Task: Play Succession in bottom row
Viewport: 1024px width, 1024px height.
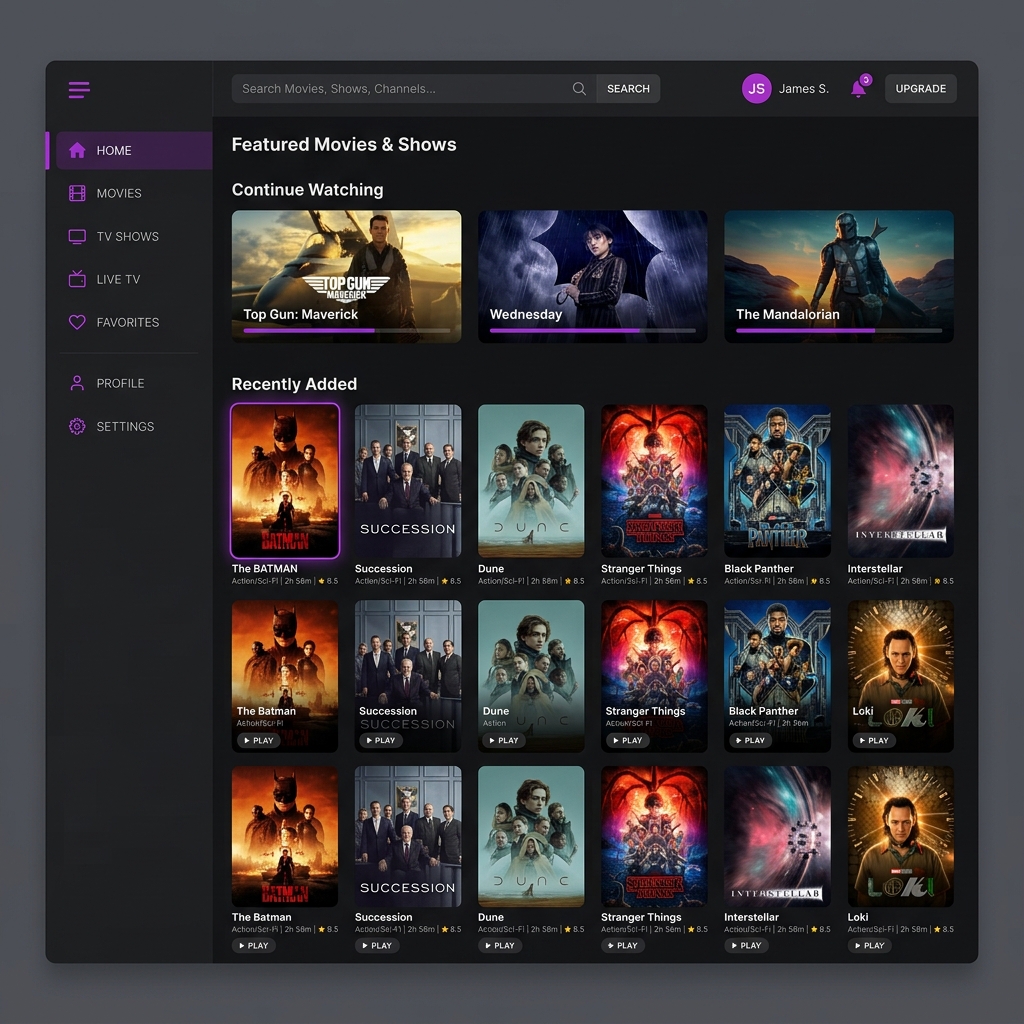Action: point(377,946)
